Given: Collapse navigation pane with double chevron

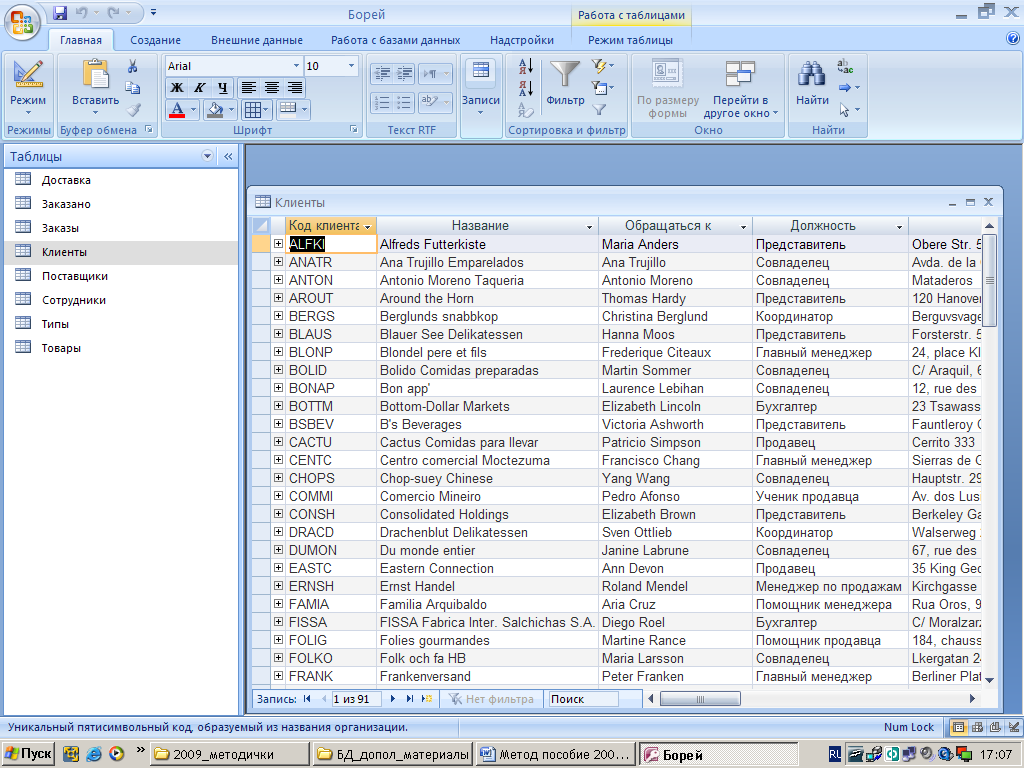Looking at the screenshot, I should [228, 156].
